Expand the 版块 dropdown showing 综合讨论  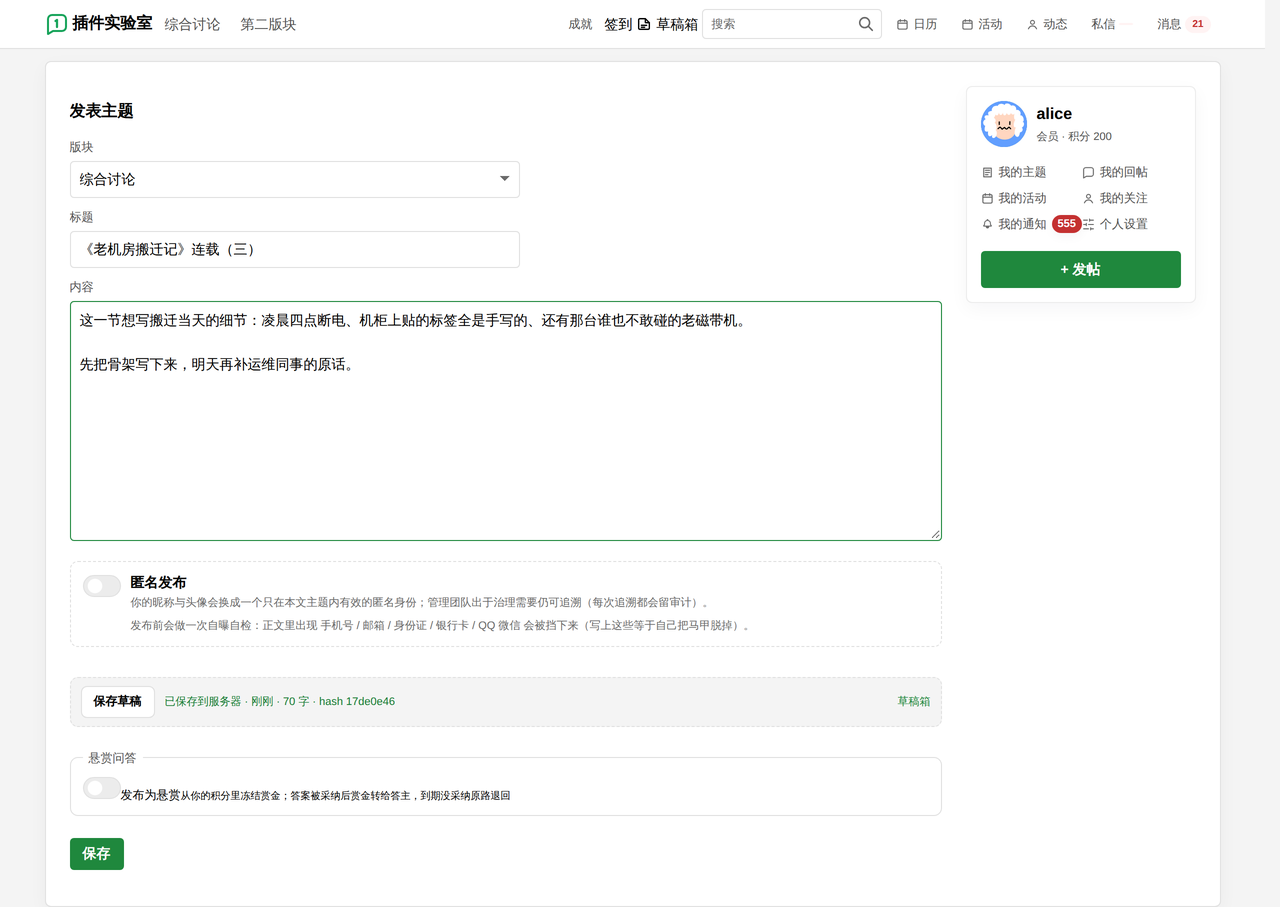tap(294, 179)
